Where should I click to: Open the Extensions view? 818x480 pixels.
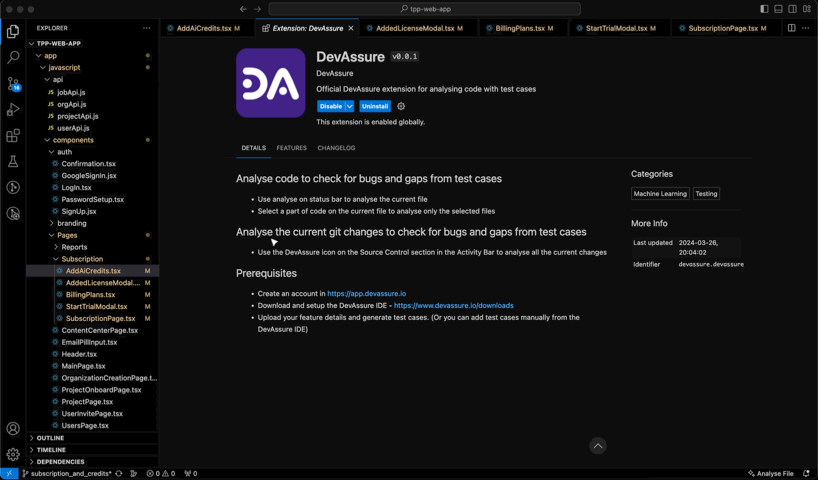click(x=13, y=136)
